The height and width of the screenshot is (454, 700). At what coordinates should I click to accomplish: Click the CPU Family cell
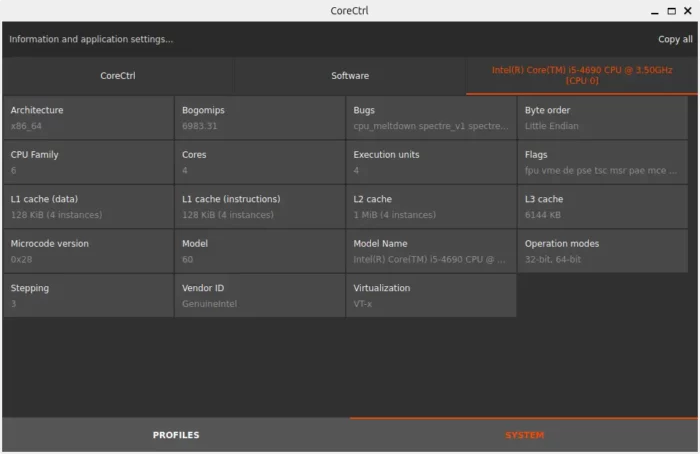(x=88, y=162)
